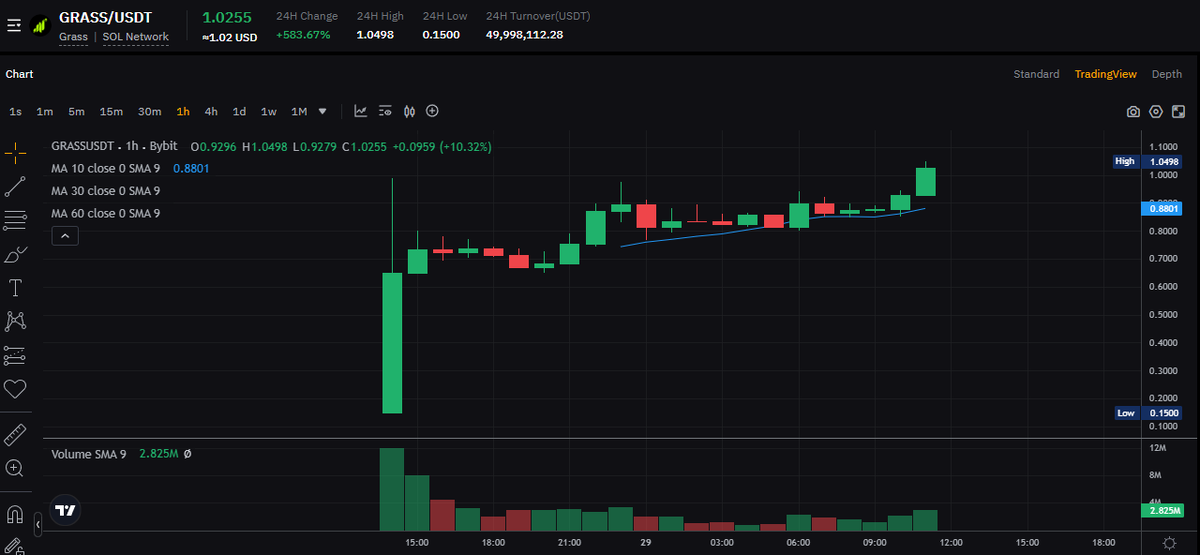1200x555 pixels.
Task: Click the GRASS token logo icon
Action: coord(40,26)
